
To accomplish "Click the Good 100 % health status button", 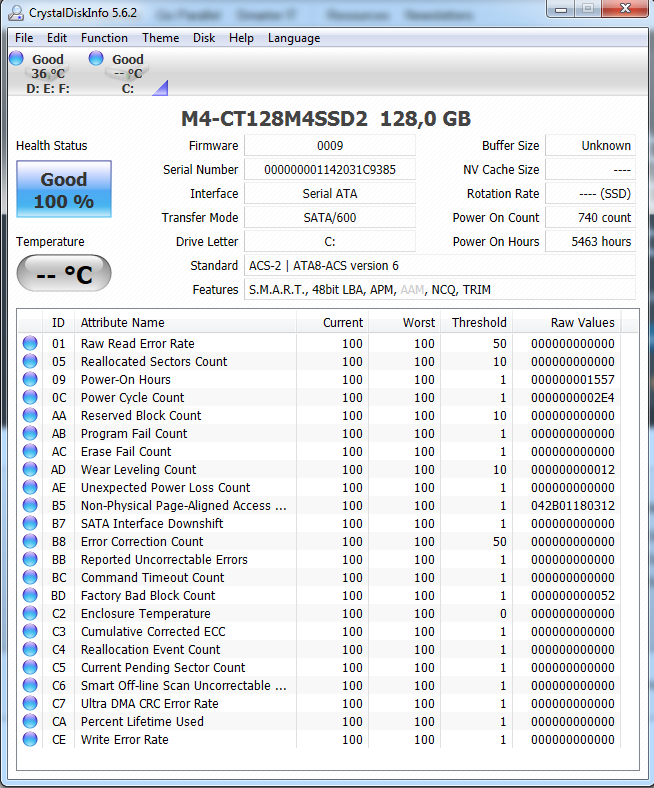I will (x=64, y=189).
